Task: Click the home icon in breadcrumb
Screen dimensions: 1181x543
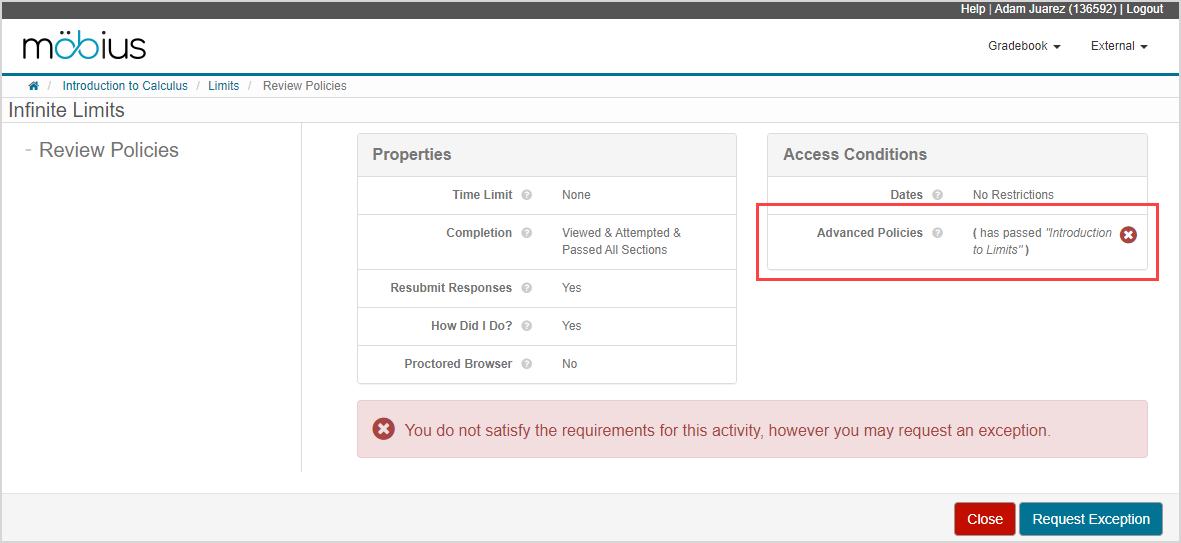Action: tap(33, 86)
